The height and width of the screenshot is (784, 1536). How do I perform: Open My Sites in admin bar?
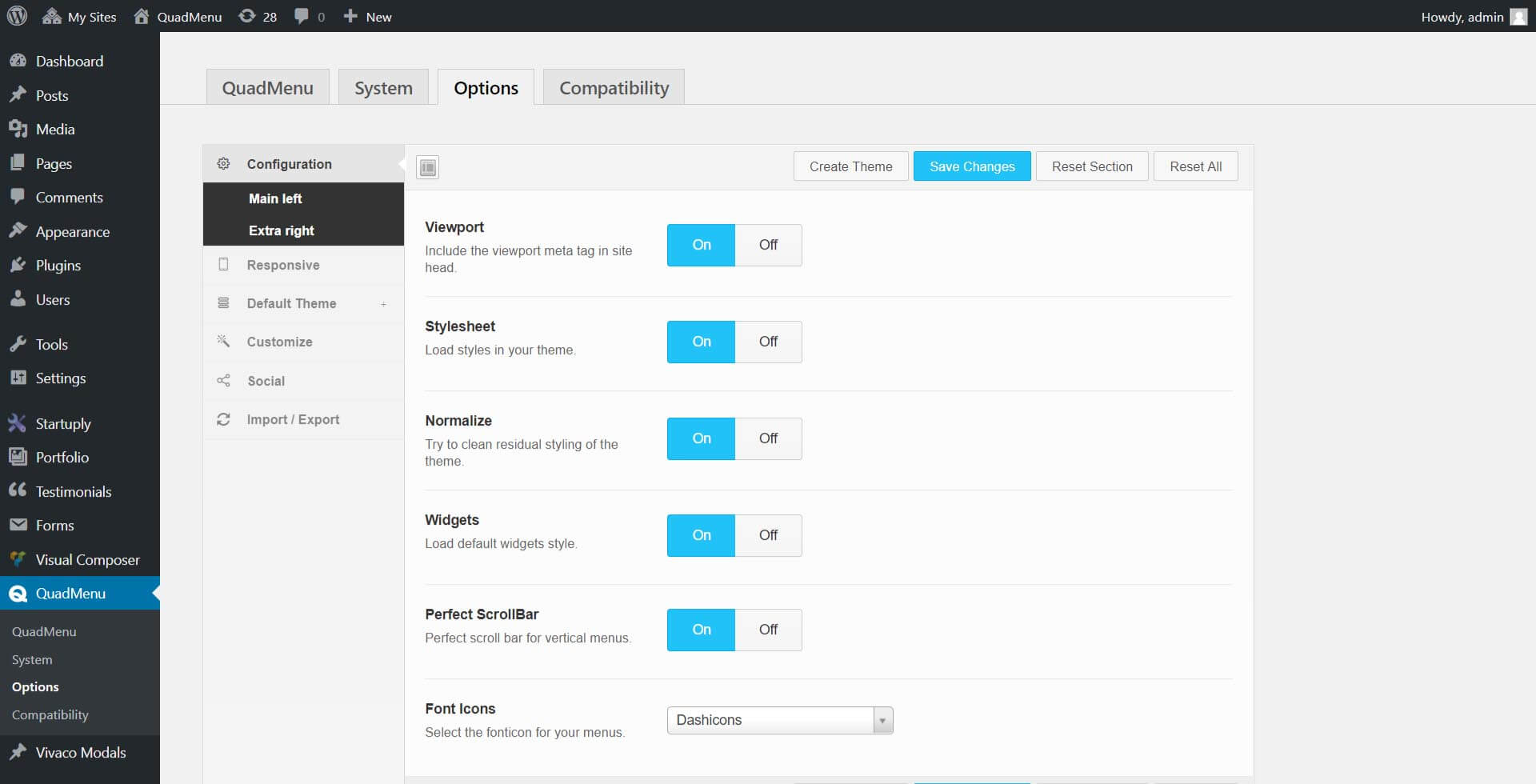79,17
